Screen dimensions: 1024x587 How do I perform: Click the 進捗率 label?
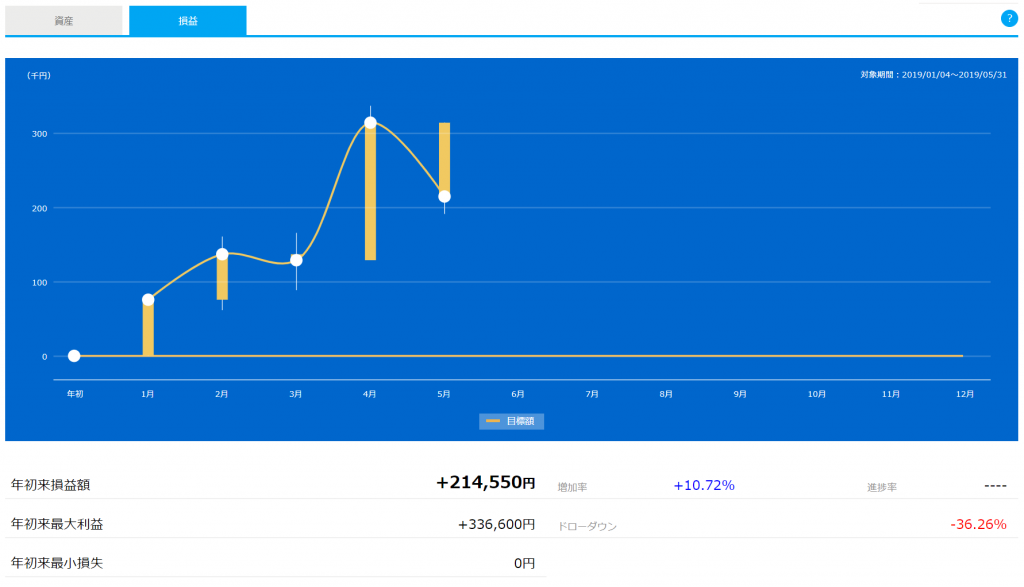pyautogui.click(x=882, y=487)
